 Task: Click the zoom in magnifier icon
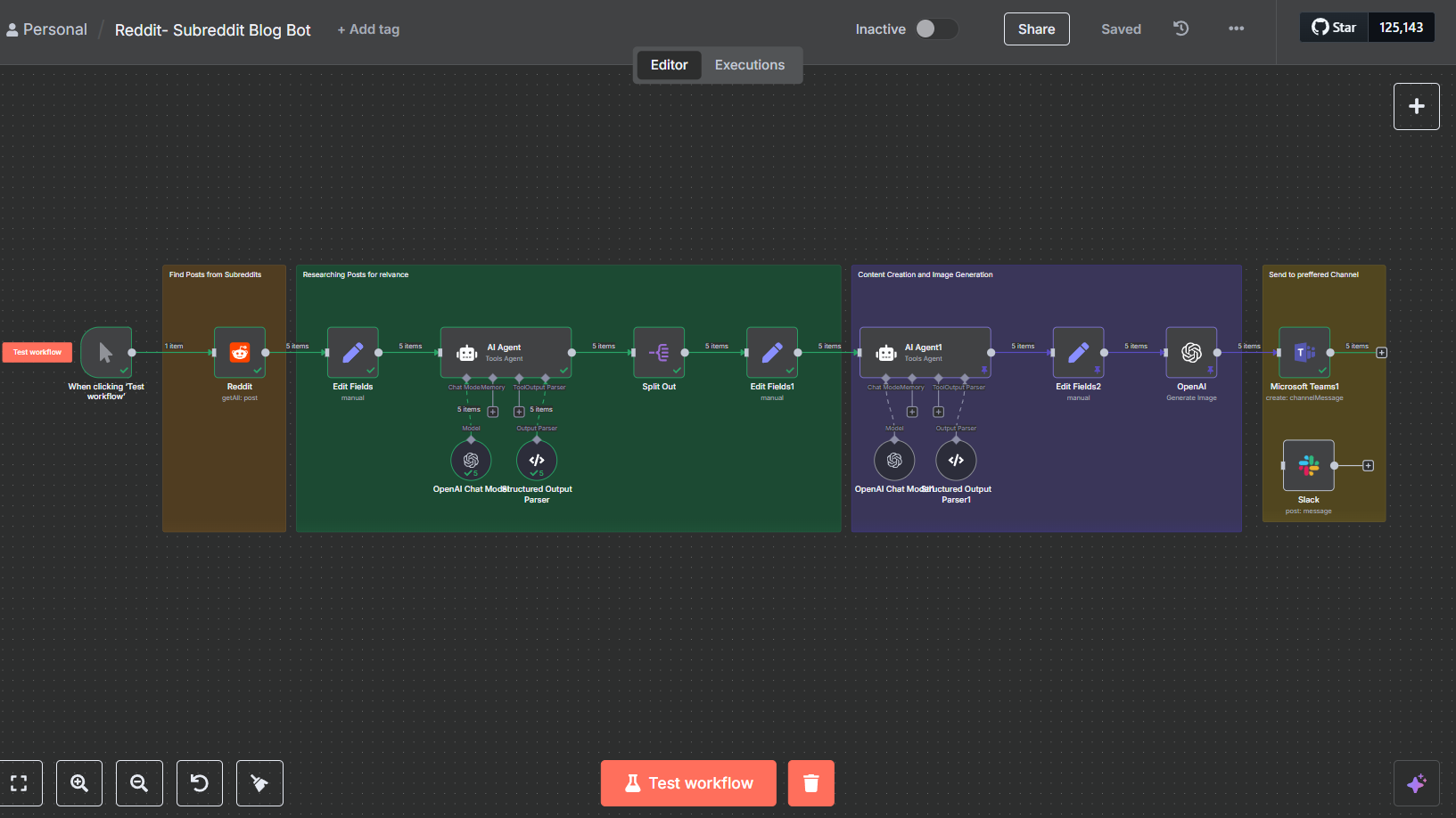coord(79,783)
